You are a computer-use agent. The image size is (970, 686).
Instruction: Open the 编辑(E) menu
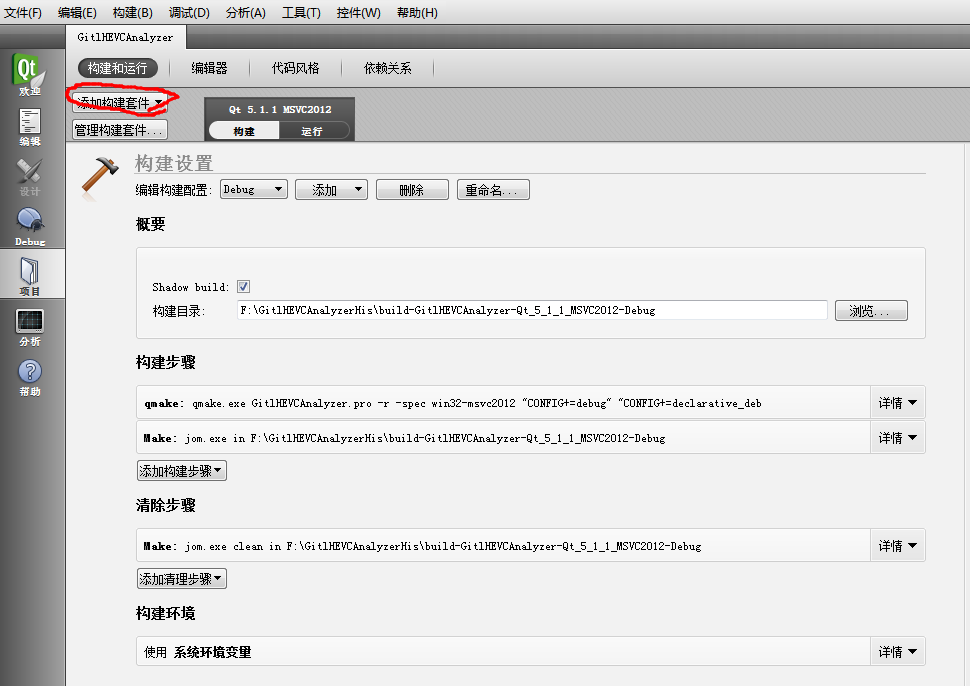tap(77, 12)
